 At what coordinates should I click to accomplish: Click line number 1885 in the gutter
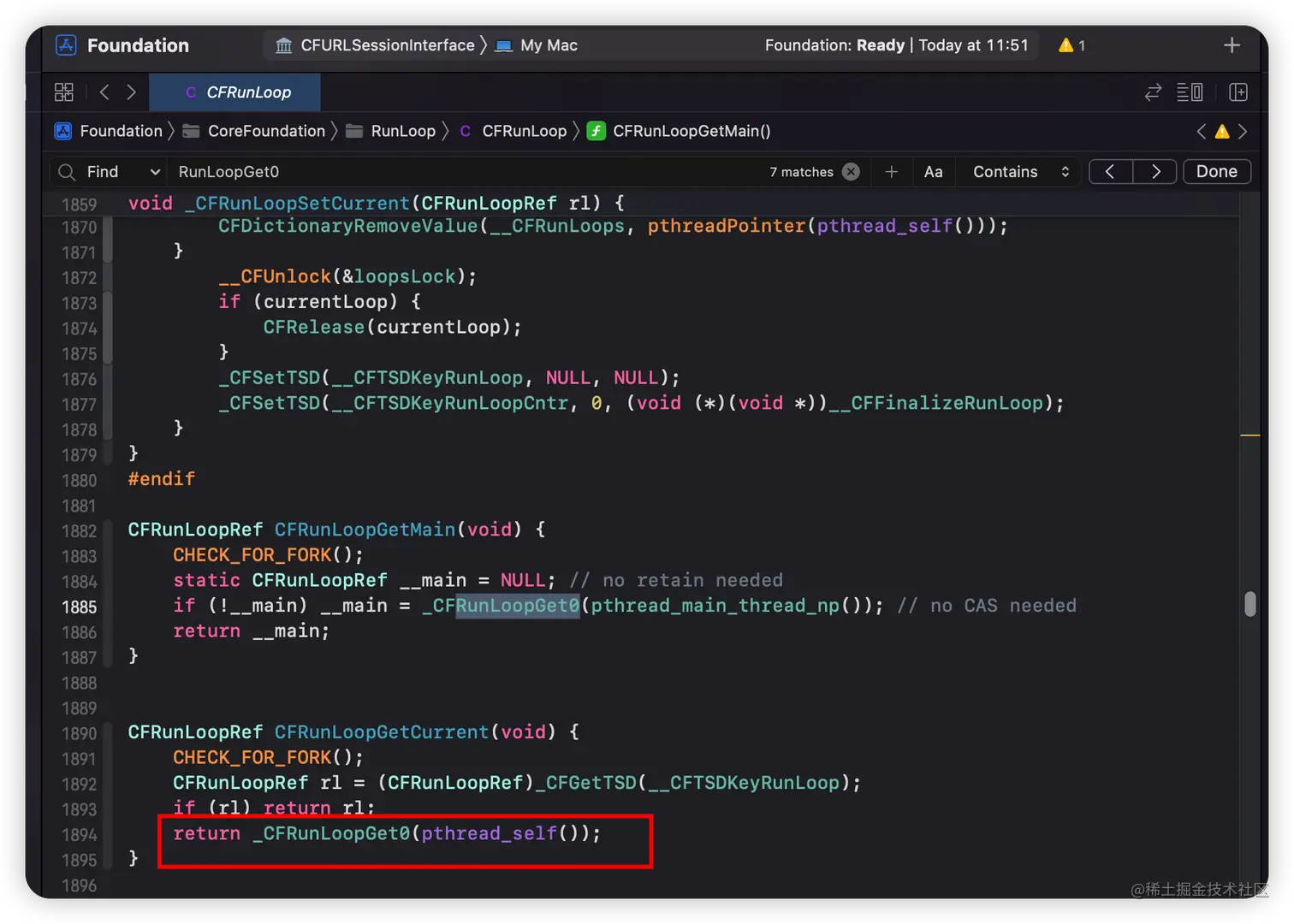pyautogui.click(x=79, y=607)
